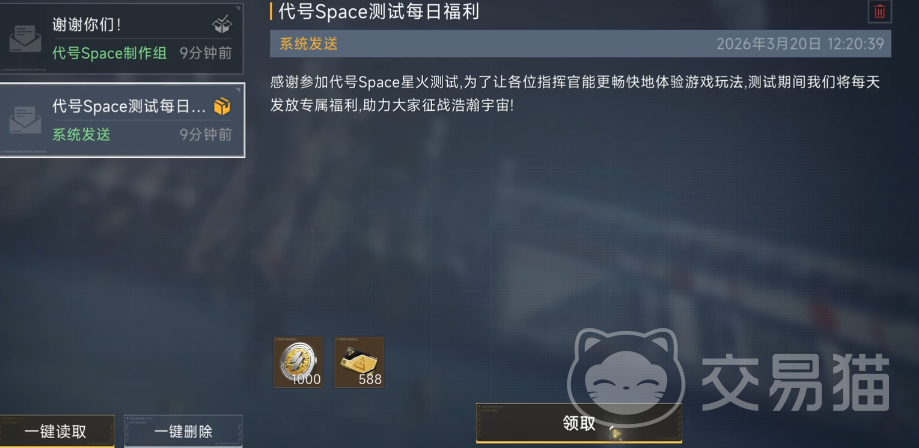Select the 代号Space测试每日... mail entry
This screenshot has height=448, width=919.
tap(122, 120)
